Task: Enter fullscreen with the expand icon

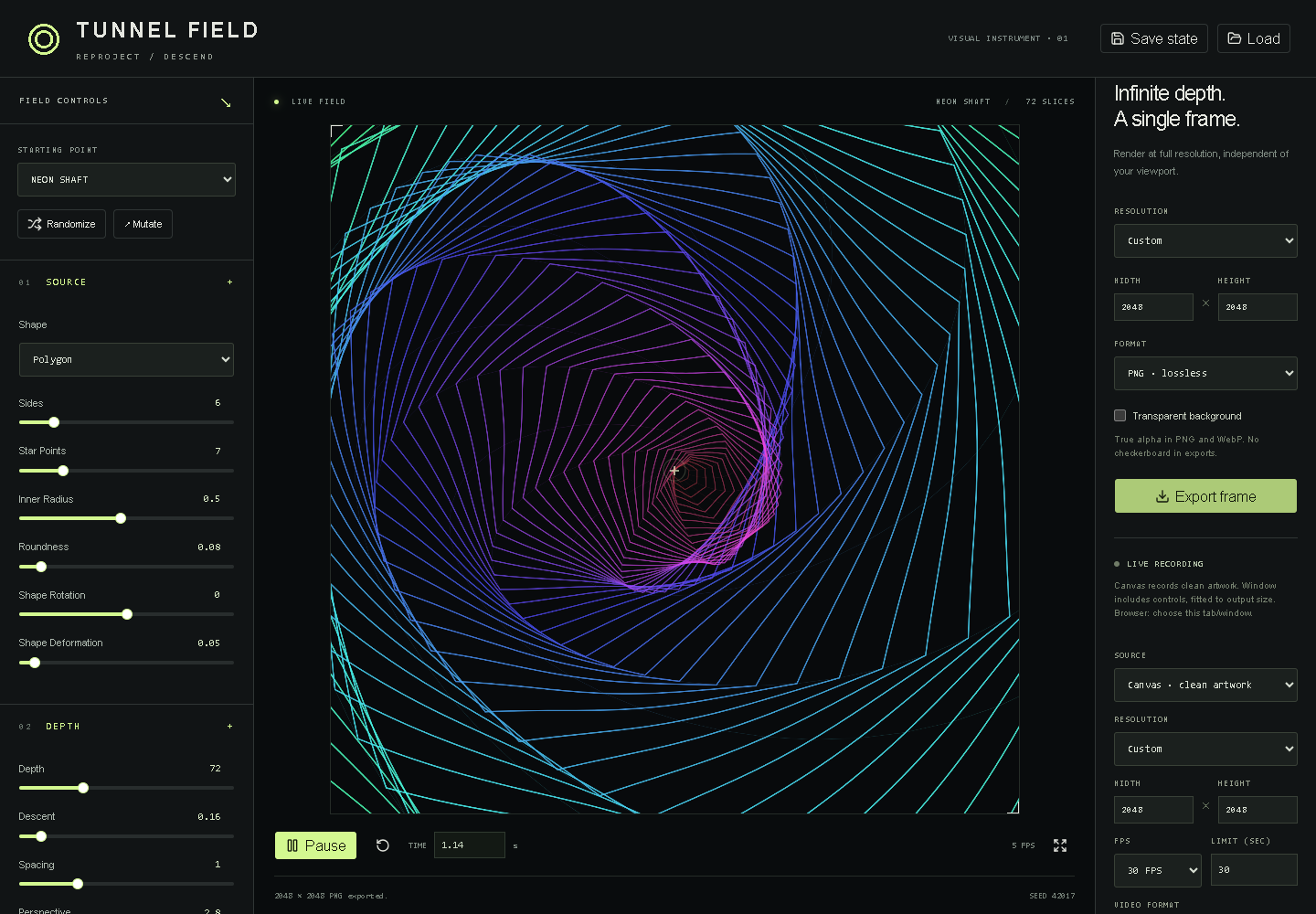Action: pyautogui.click(x=1060, y=845)
